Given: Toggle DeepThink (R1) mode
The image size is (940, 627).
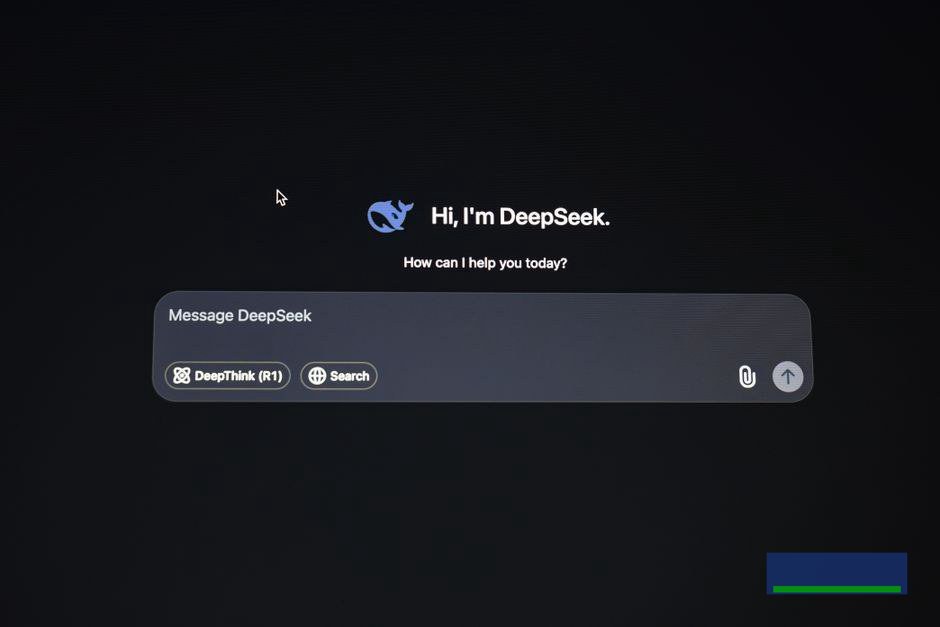Looking at the screenshot, I should pos(228,376).
